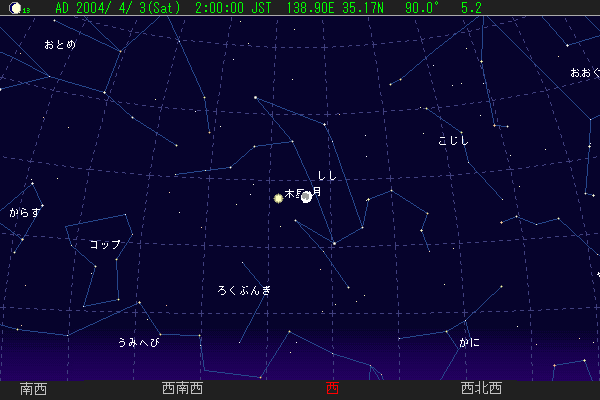Click the おとめ constellation label
The image size is (600, 400).
click(x=60, y=45)
